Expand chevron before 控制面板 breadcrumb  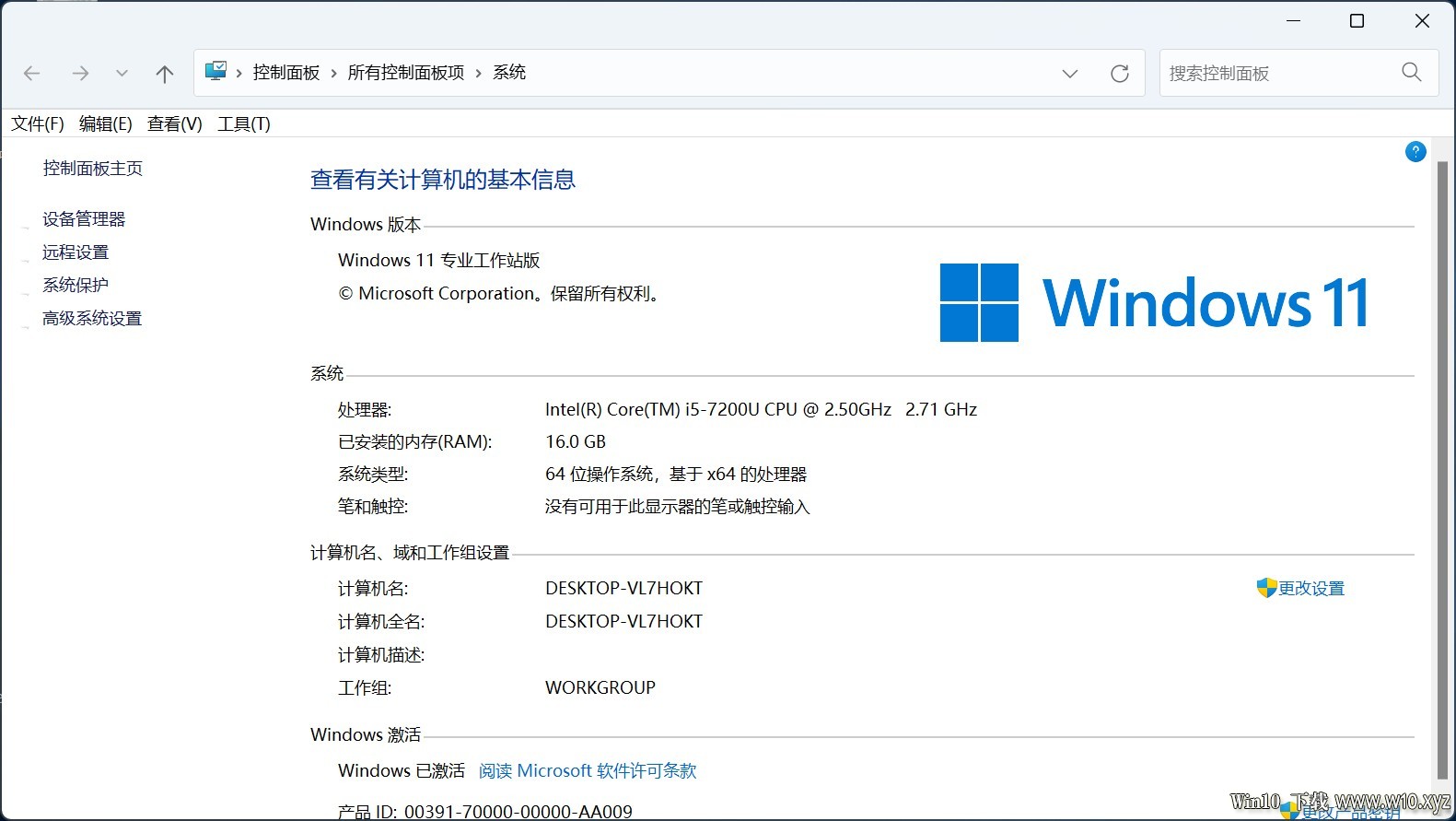[x=239, y=74]
